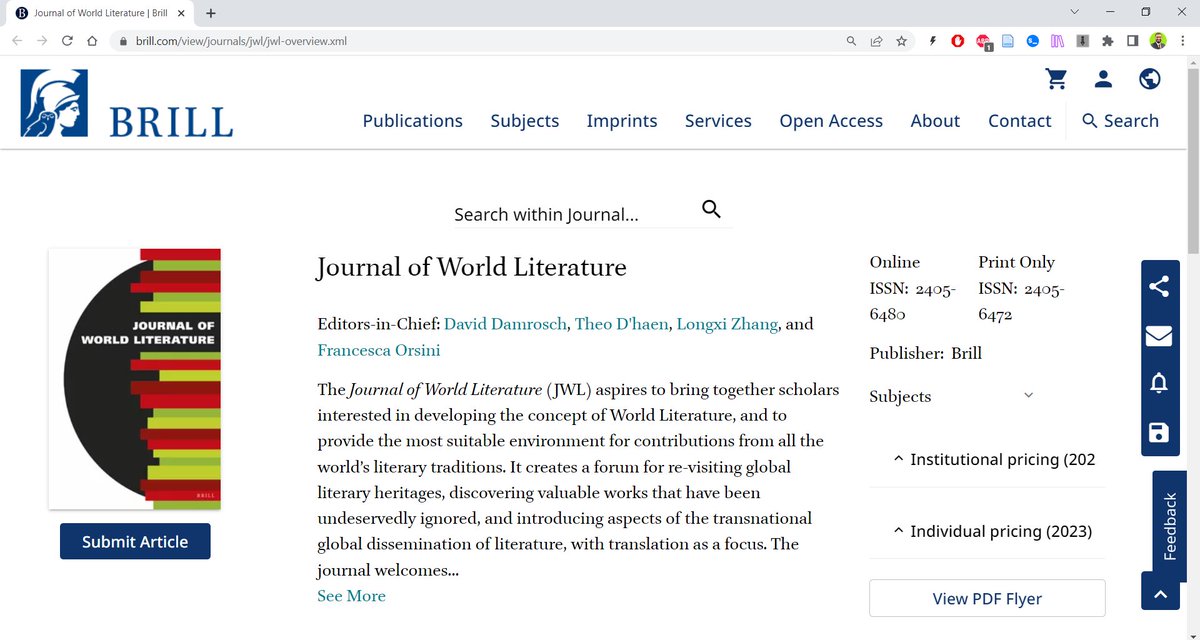Open the Imprints menu
Screen dimensions: 1200x640
pos(622,120)
